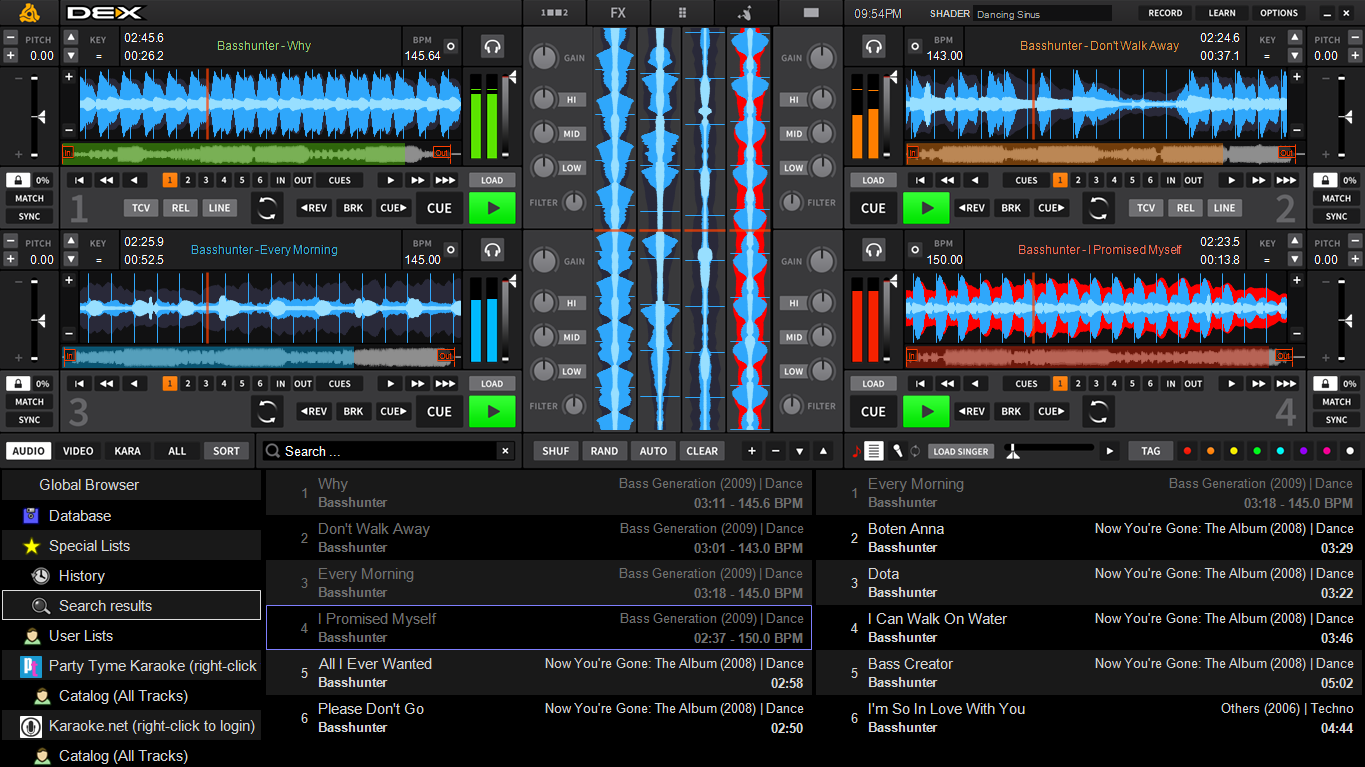Lower key with down arrow on deck 2
The image size is (1365, 767).
click(x=1295, y=56)
